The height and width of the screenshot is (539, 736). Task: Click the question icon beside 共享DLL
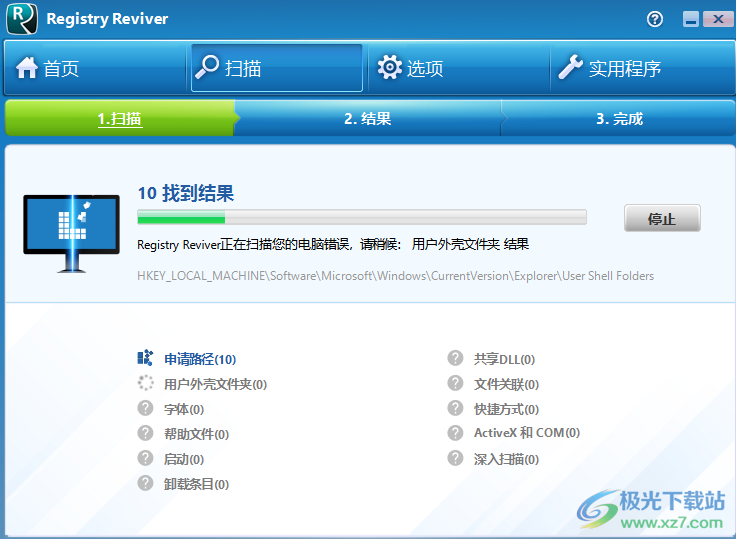(x=455, y=358)
